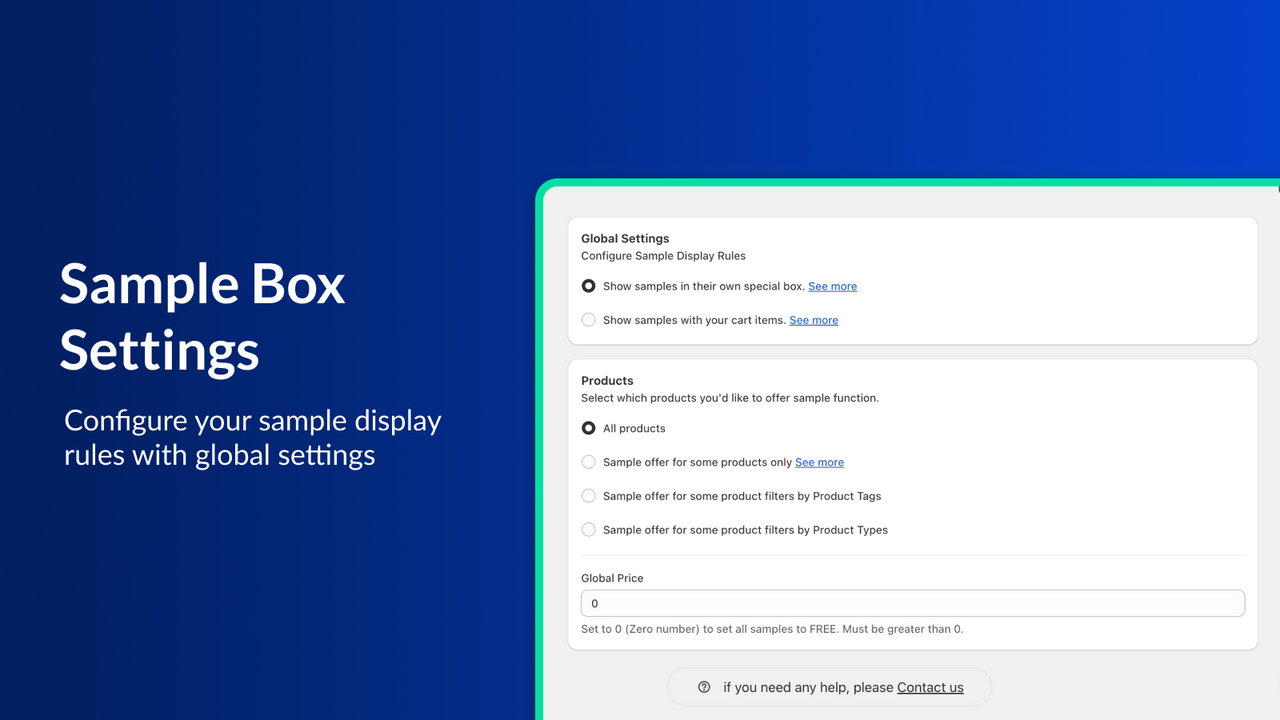Click the Global Price input field
This screenshot has height=720, width=1280.
(x=913, y=603)
